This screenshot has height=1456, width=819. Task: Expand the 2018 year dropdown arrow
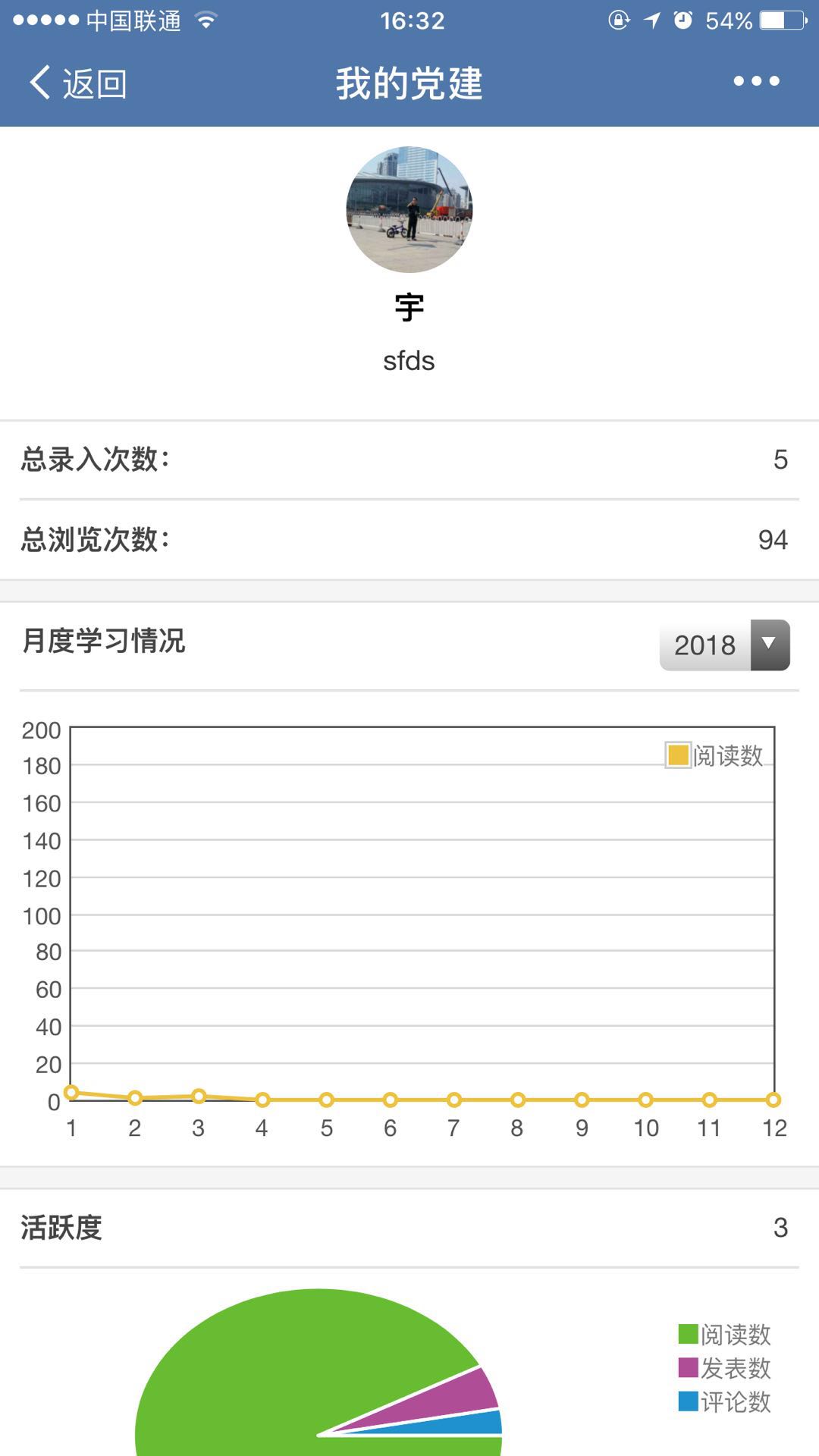click(770, 645)
